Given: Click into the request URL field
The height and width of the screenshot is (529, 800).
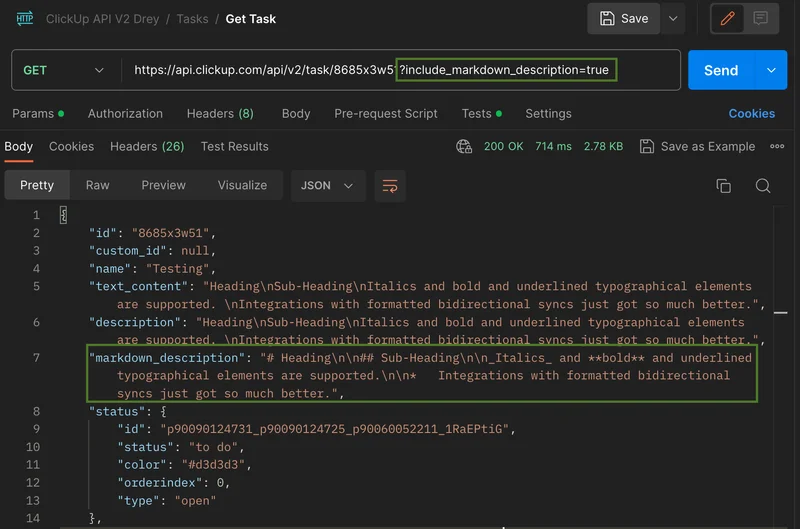Looking at the screenshot, I should 401,70.
